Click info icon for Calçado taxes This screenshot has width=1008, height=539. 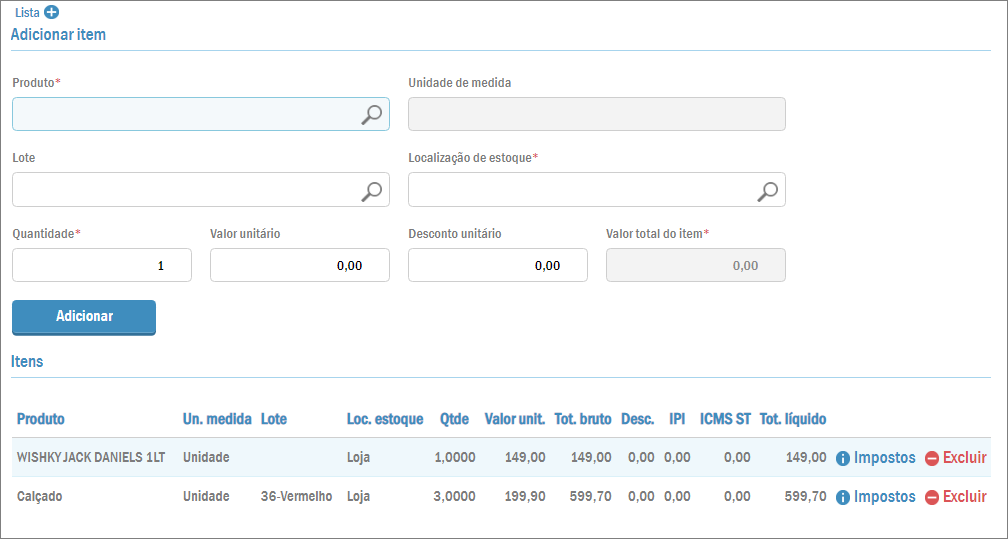842,497
